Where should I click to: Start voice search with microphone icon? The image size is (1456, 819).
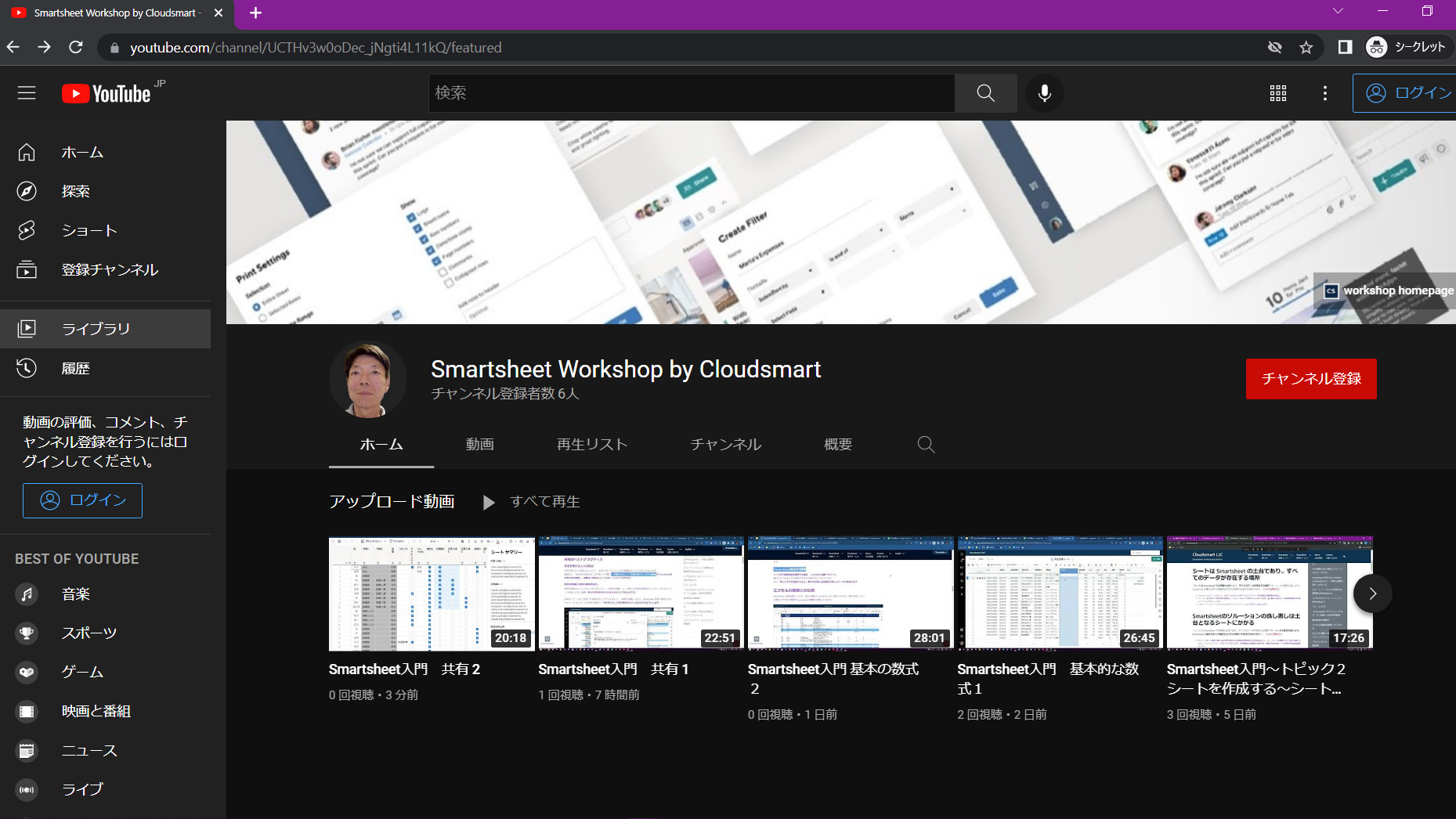[x=1044, y=93]
